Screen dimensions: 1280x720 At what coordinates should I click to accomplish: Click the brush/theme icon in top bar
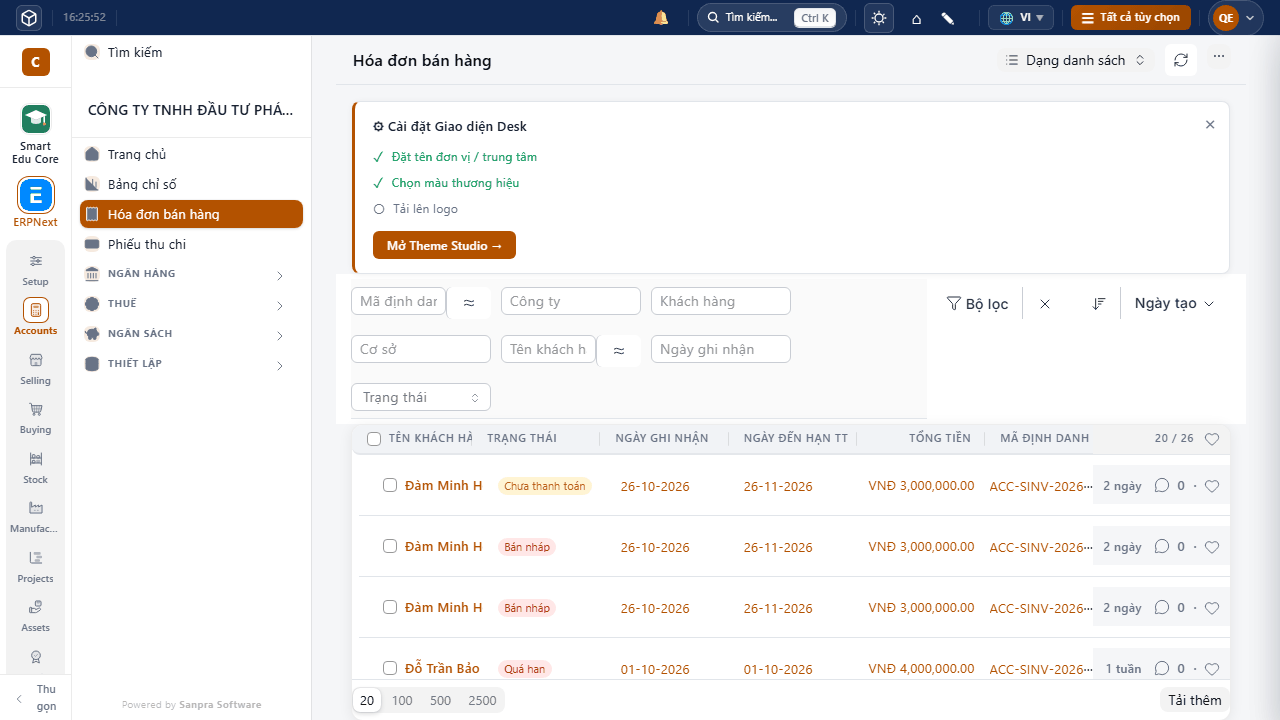(x=948, y=18)
